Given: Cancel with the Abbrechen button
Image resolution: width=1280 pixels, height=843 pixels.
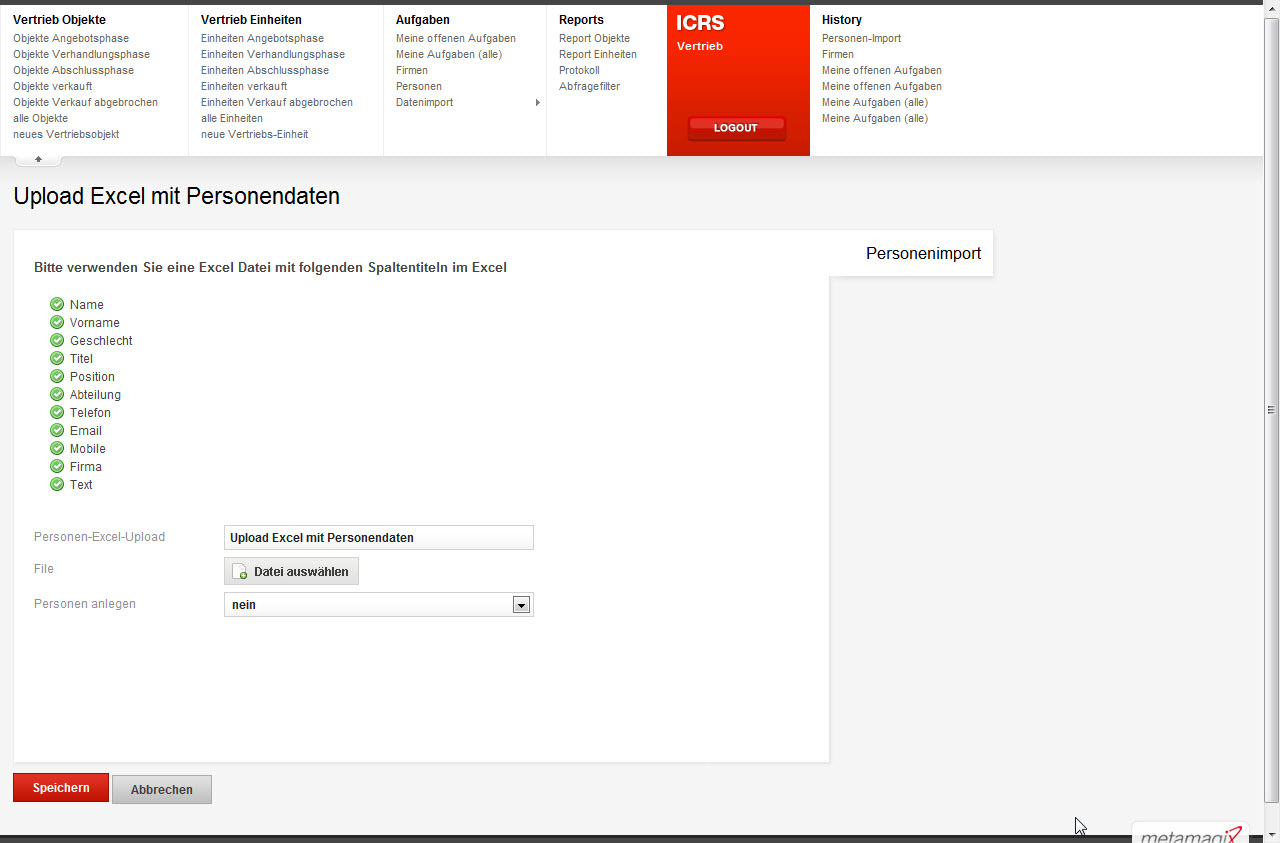Looking at the screenshot, I should (162, 789).
